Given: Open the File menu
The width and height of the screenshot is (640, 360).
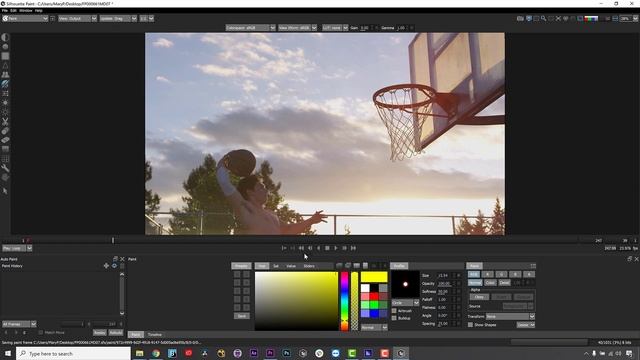Looking at the screenshot, I should [5, 10].
